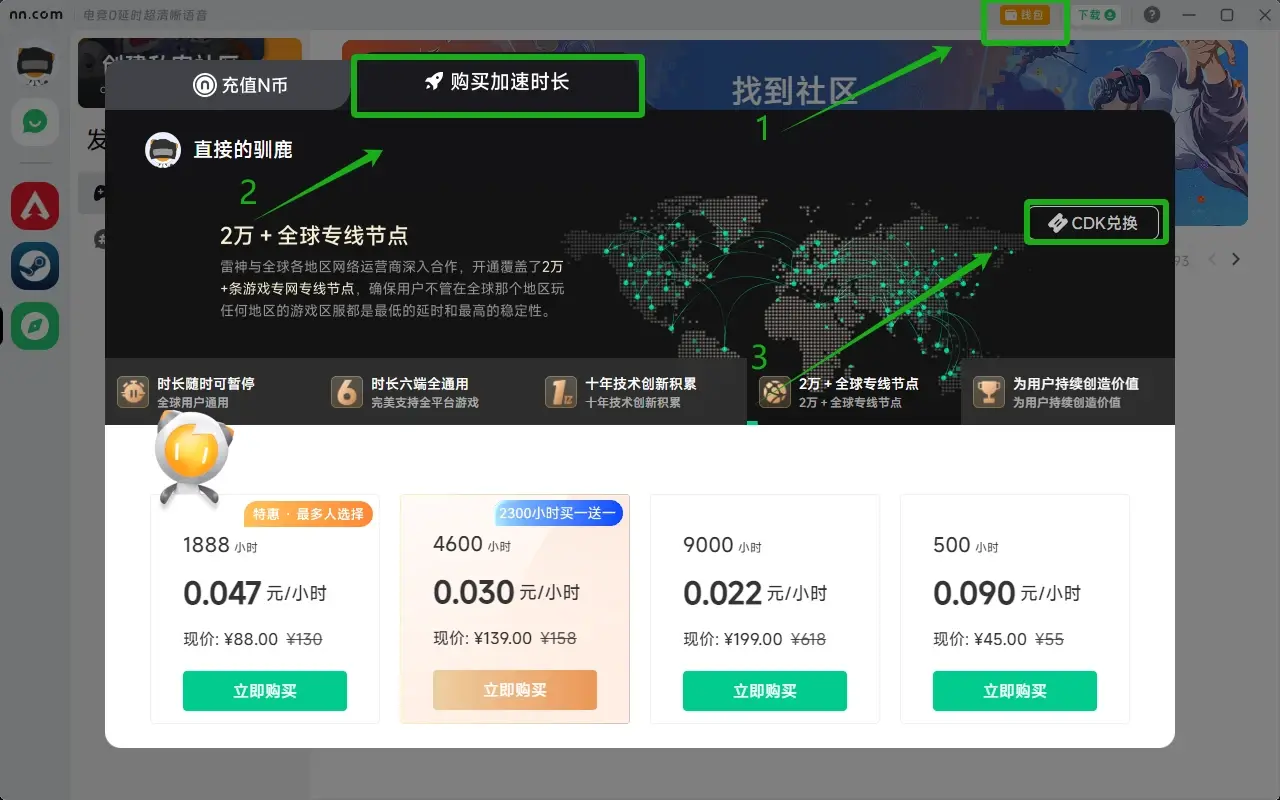This screenshot has width=1280, height=800.
Task: Open profile avatar in left sidebar
Action: (x=35, y=65)
